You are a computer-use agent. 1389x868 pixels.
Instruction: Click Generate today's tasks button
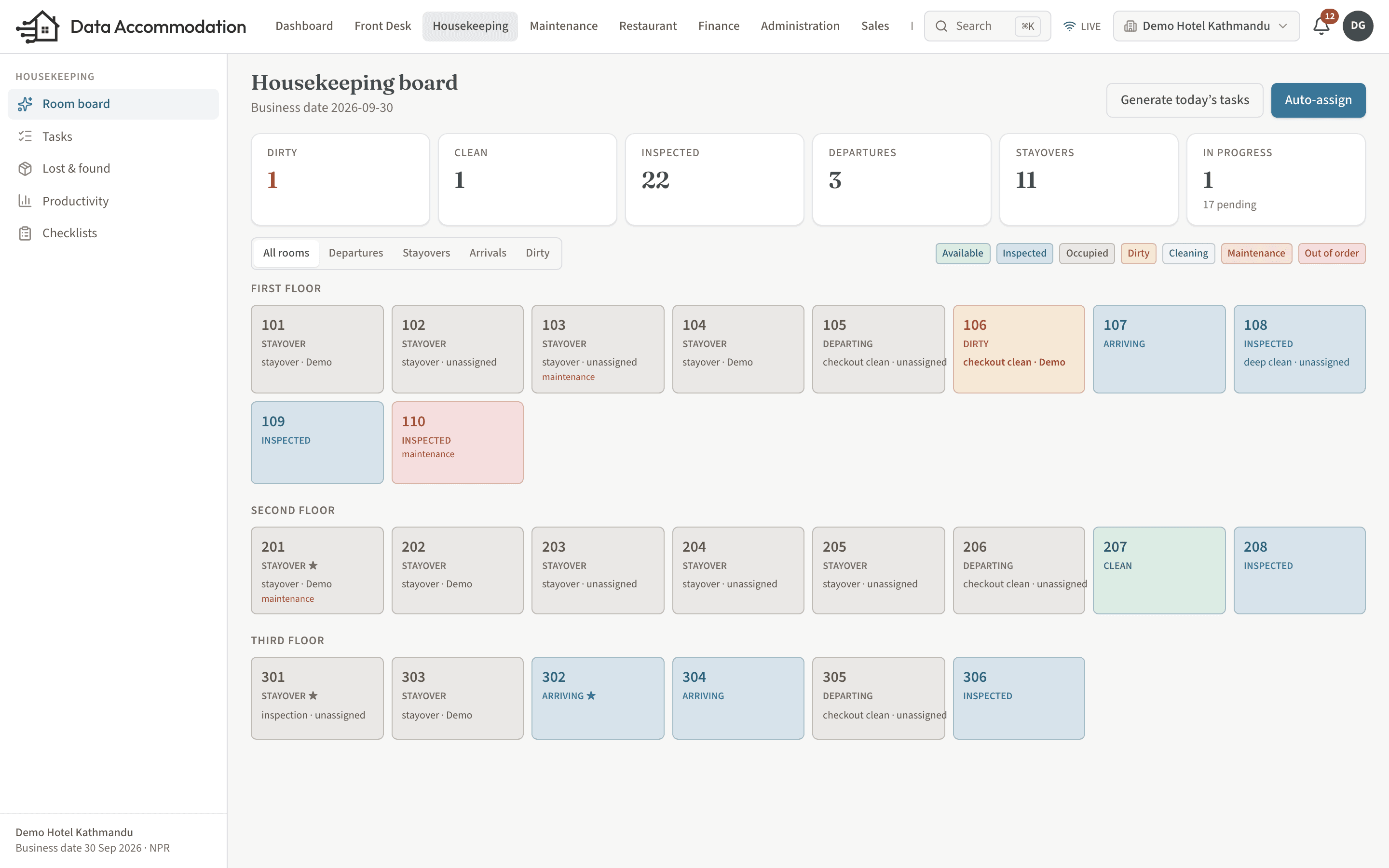tap(1185, 100)
